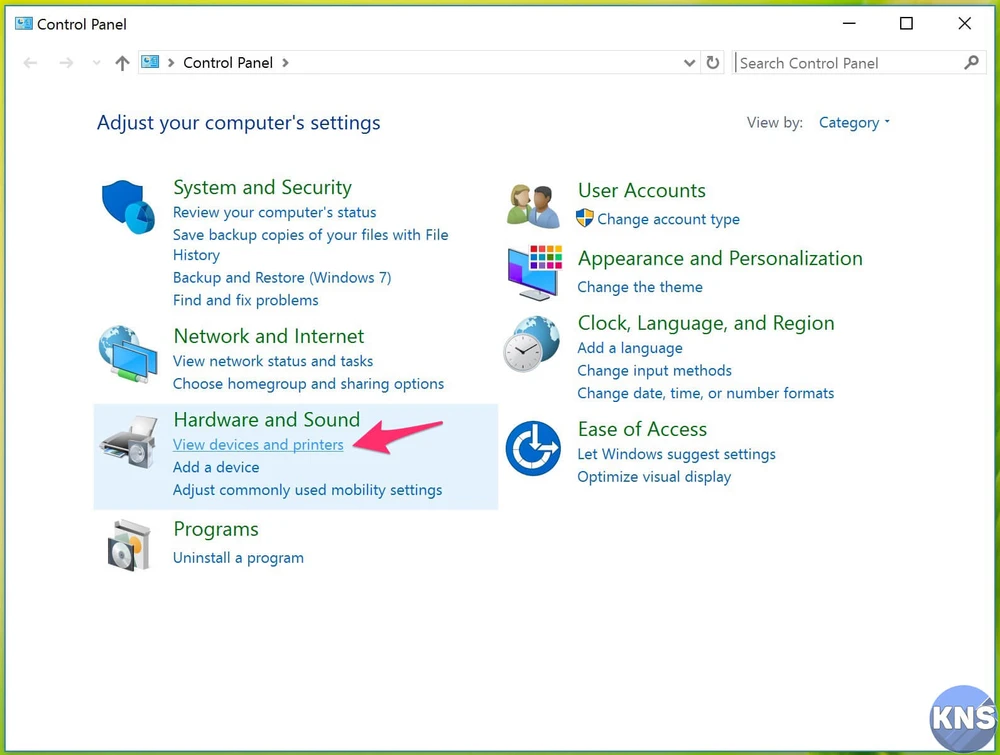
Task: Open Clock, Language, and Region globe-clock icon
Action: 532,344
